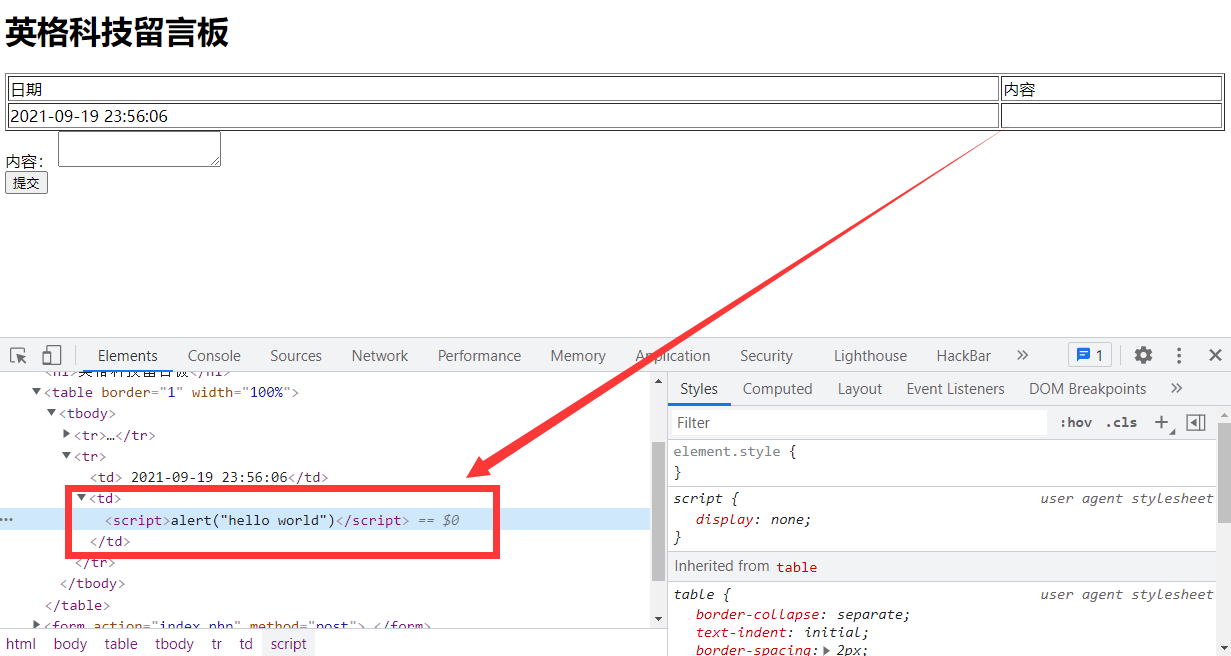Click the styles Filter input field
Viewport: 1231px width, 656px height.
click(860, 423)
